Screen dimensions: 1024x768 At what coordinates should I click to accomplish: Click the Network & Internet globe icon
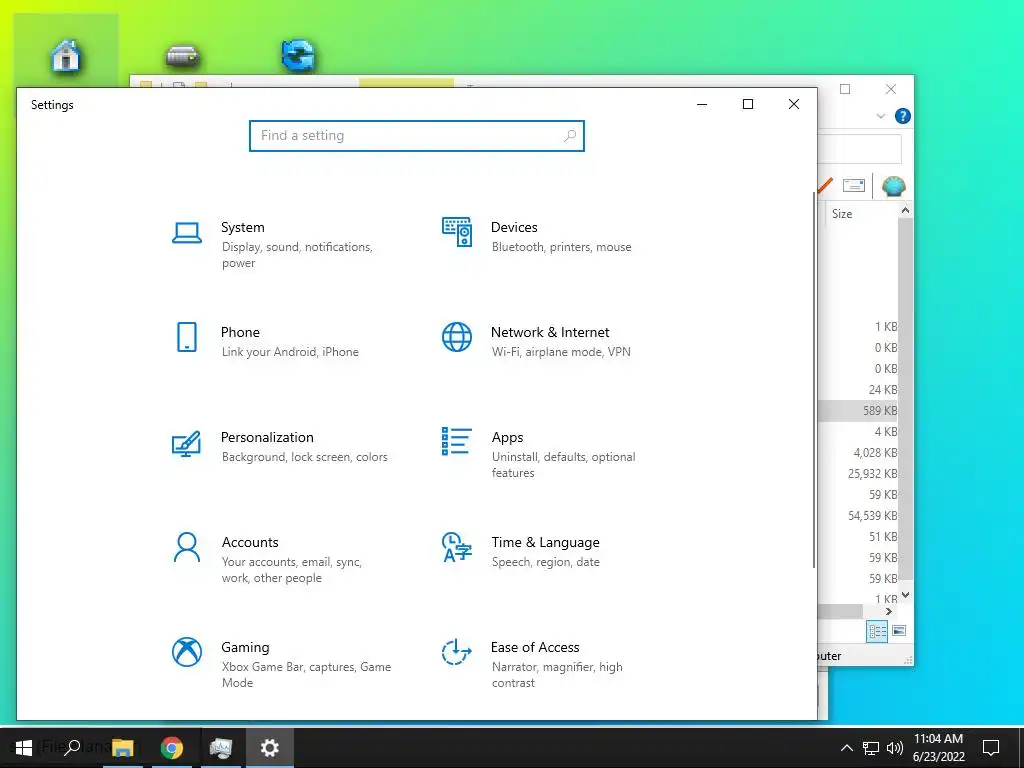456,337
